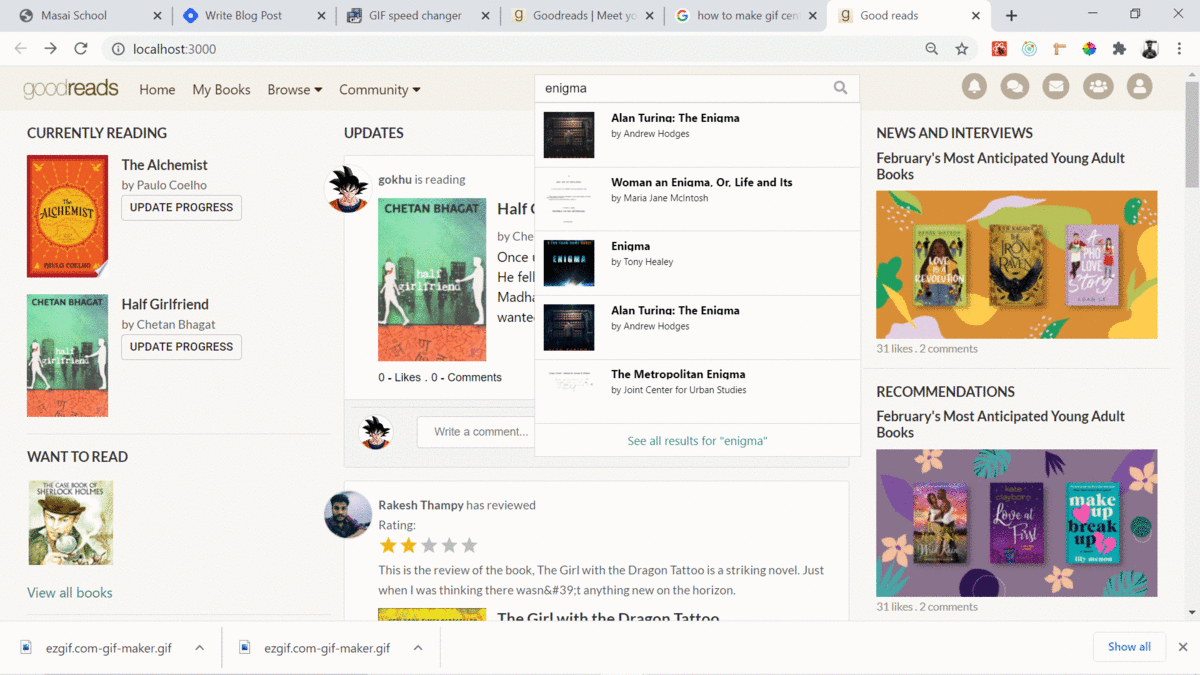Open a new browser tab with plus
1200x675 pixels.
click(x=1012, y=16)
